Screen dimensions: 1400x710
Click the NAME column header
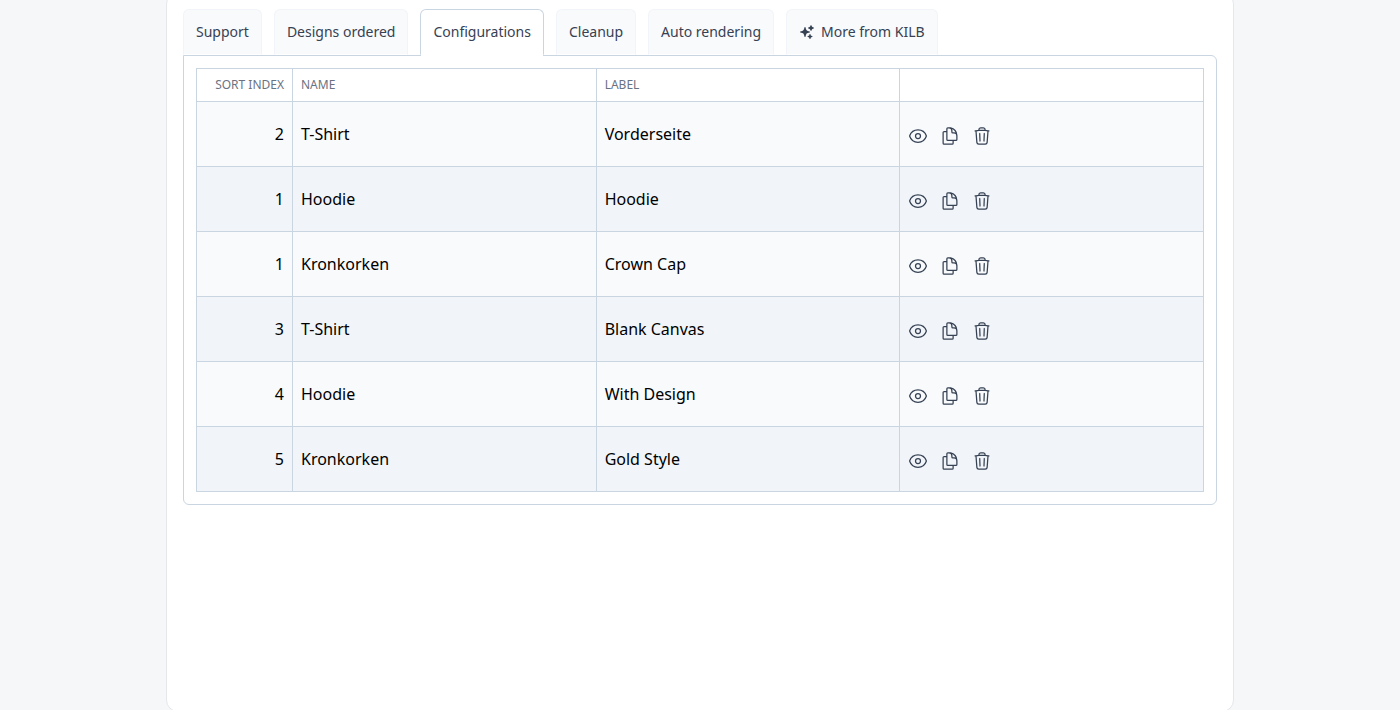pos(444,85)
